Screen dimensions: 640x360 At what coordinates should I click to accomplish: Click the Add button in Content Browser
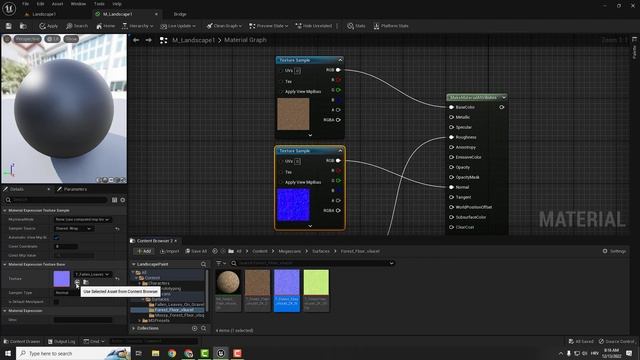coord(144,251)
